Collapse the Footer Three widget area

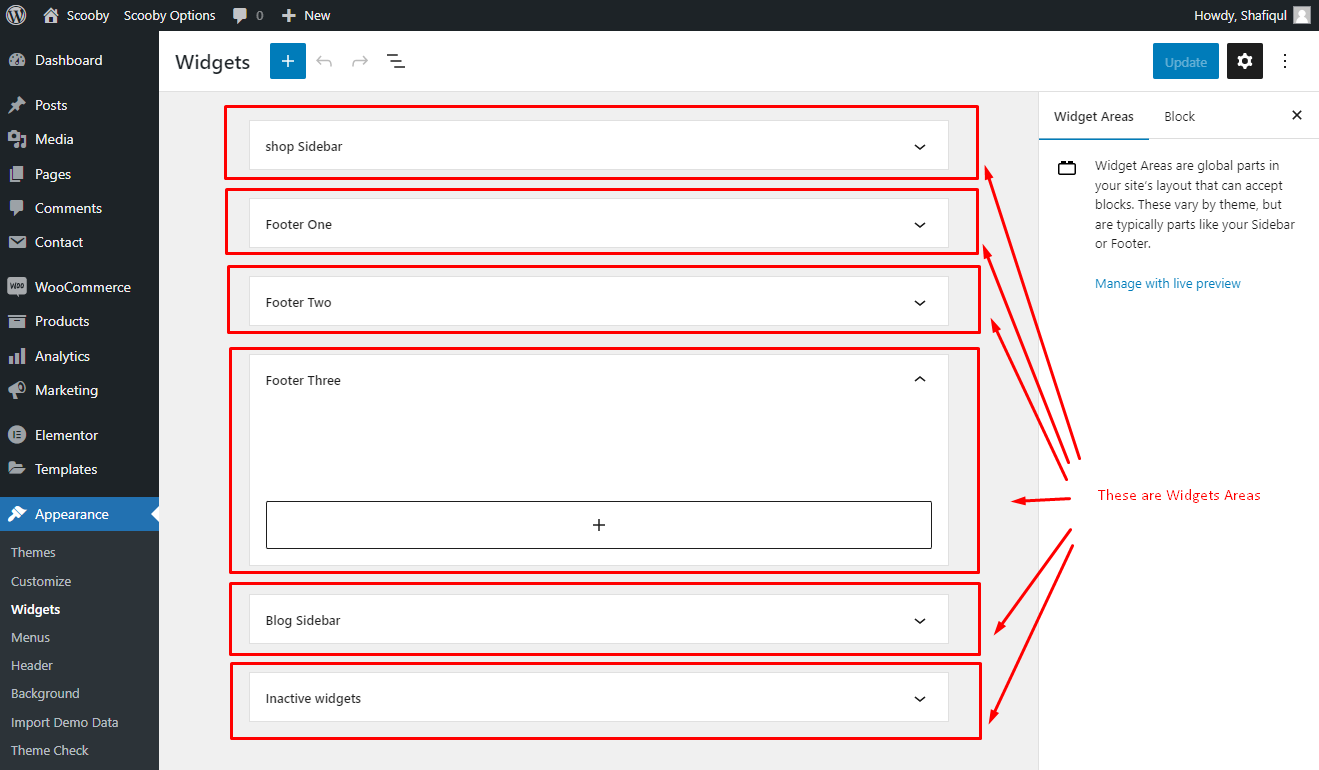[920, 380]
